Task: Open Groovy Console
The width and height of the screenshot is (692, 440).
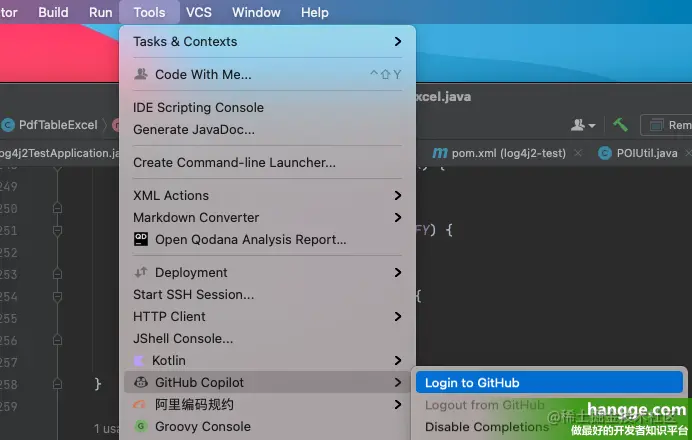Action: (267, 427)
